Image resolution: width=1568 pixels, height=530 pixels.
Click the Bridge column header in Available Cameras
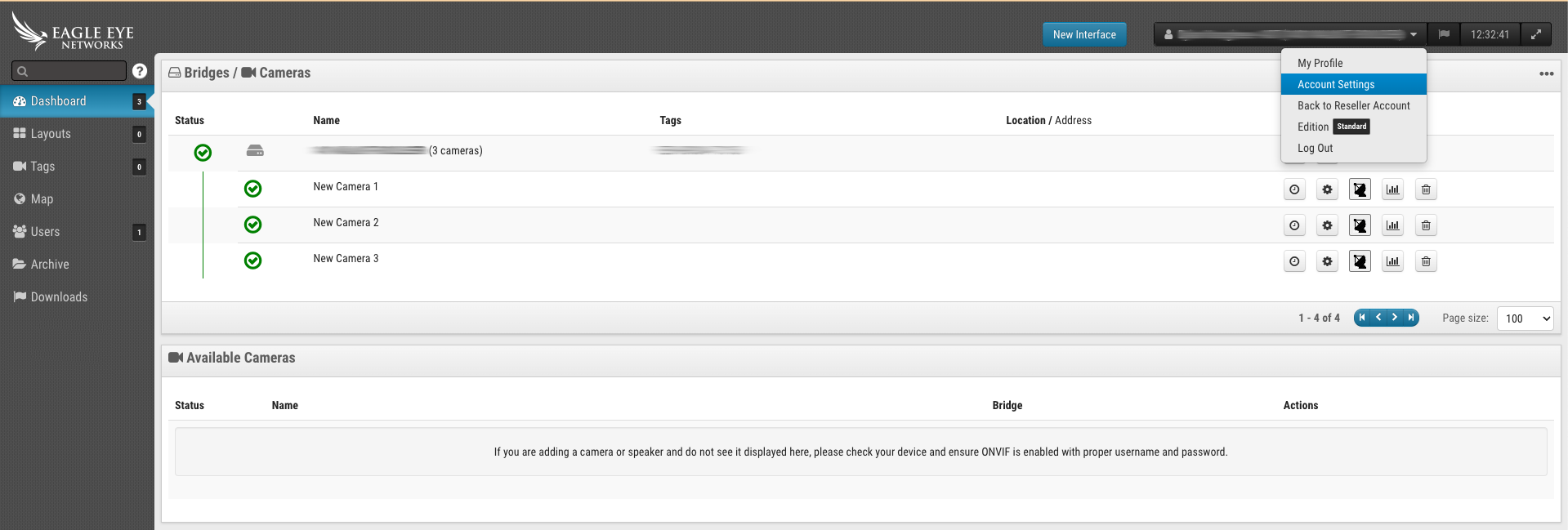[x=1007, y=405]
